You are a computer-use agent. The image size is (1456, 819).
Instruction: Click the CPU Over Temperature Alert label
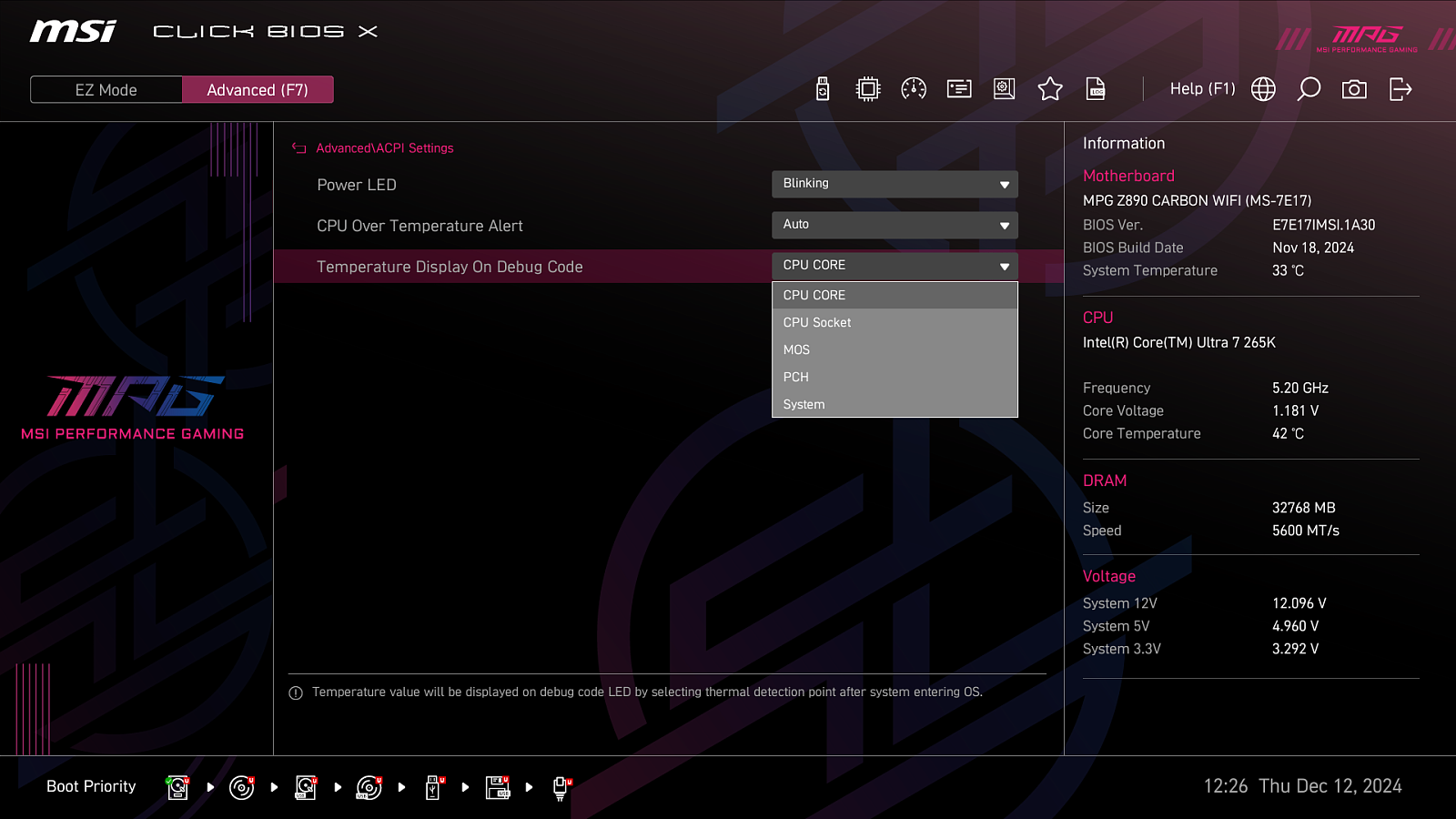(420, 226)
